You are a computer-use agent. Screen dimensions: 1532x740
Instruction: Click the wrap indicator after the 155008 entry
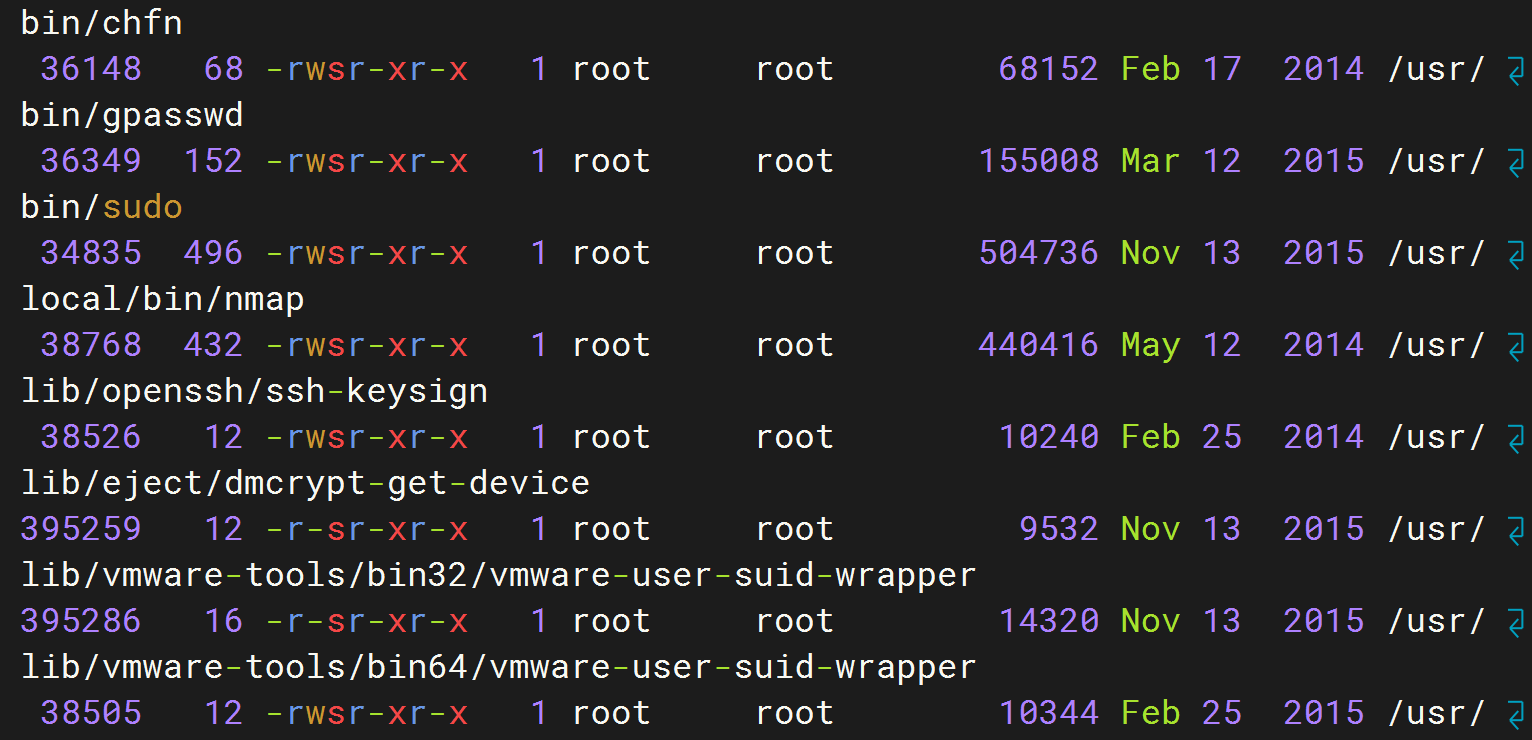(x=1515, y=162)
